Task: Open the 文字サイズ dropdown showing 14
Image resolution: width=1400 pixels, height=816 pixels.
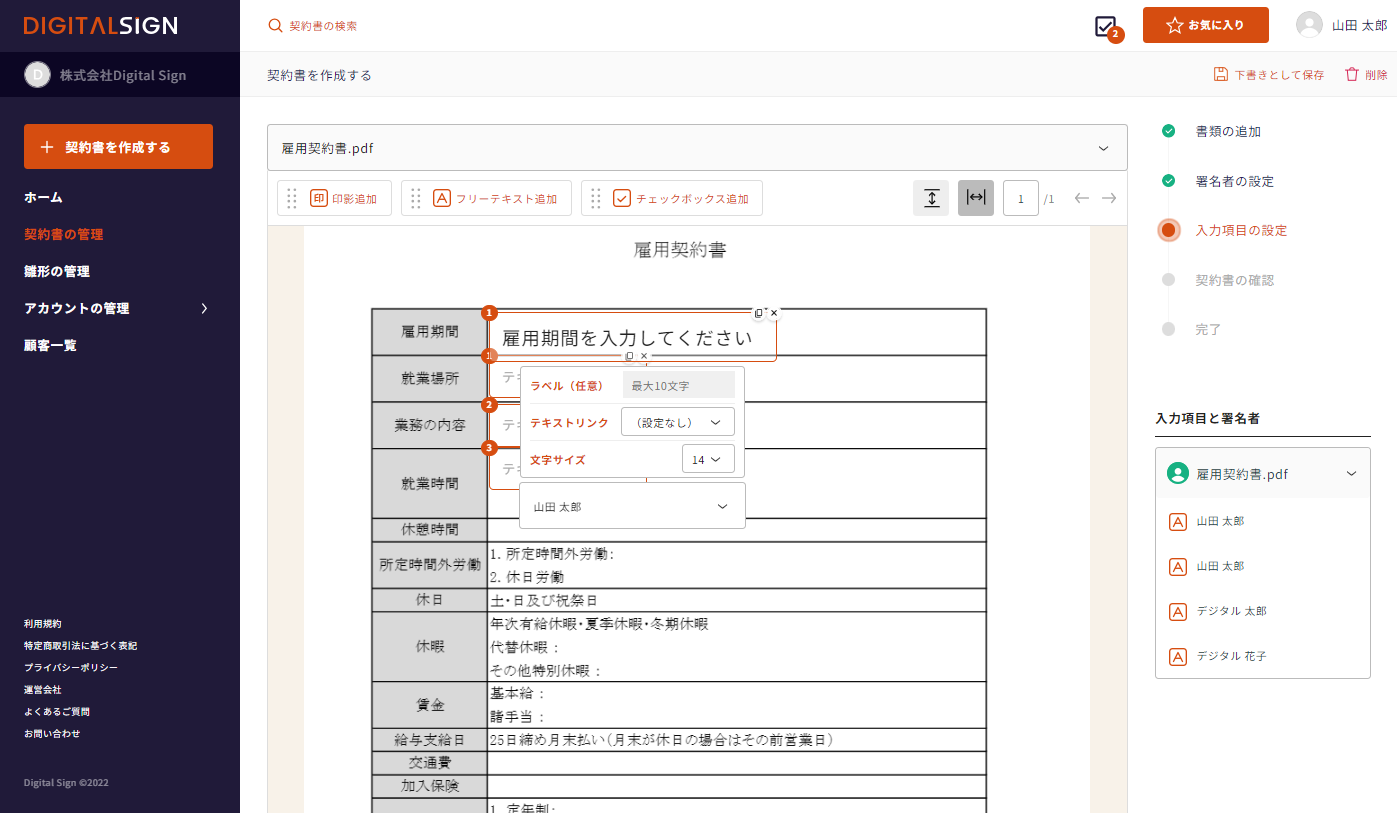Action: [x=708, y=460]
